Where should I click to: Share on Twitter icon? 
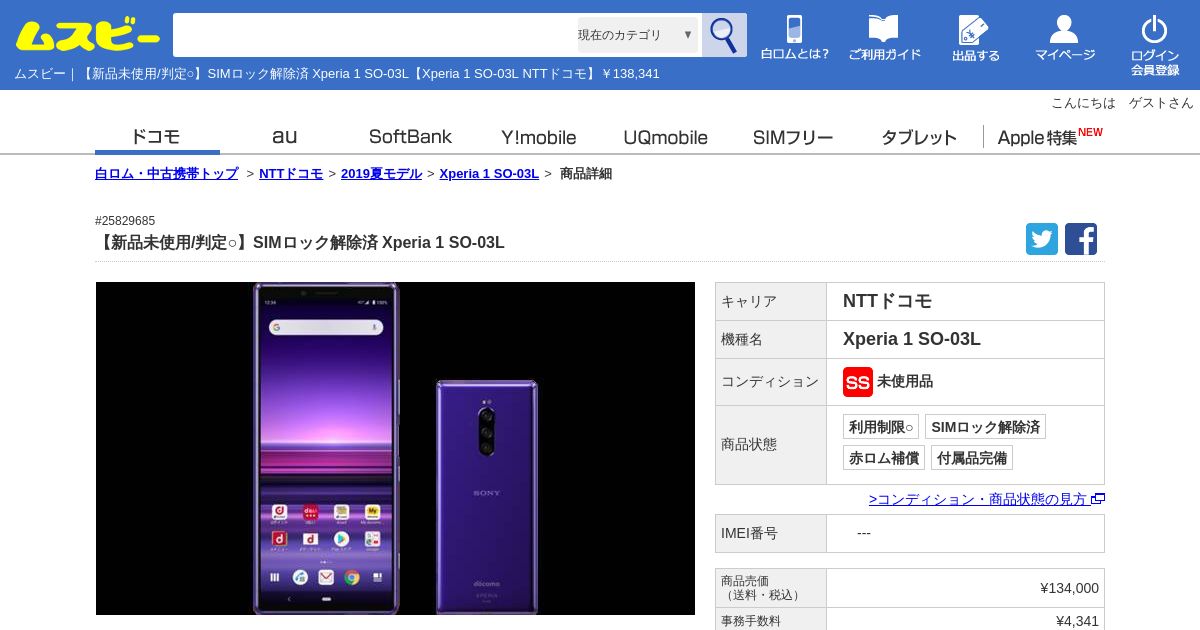(x=1042, y=239)
